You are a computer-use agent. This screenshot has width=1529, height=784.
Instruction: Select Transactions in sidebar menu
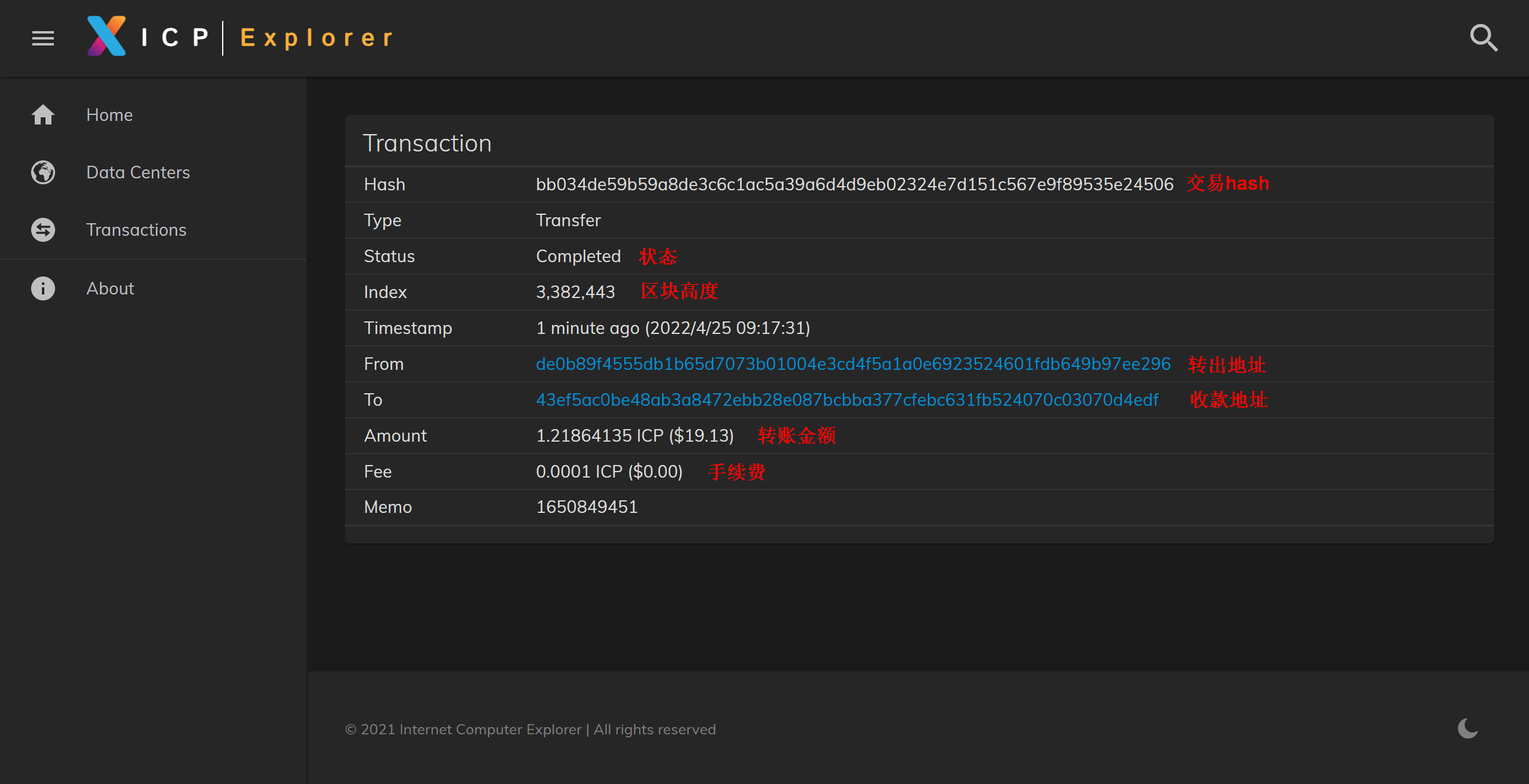[x=136, y=230]
